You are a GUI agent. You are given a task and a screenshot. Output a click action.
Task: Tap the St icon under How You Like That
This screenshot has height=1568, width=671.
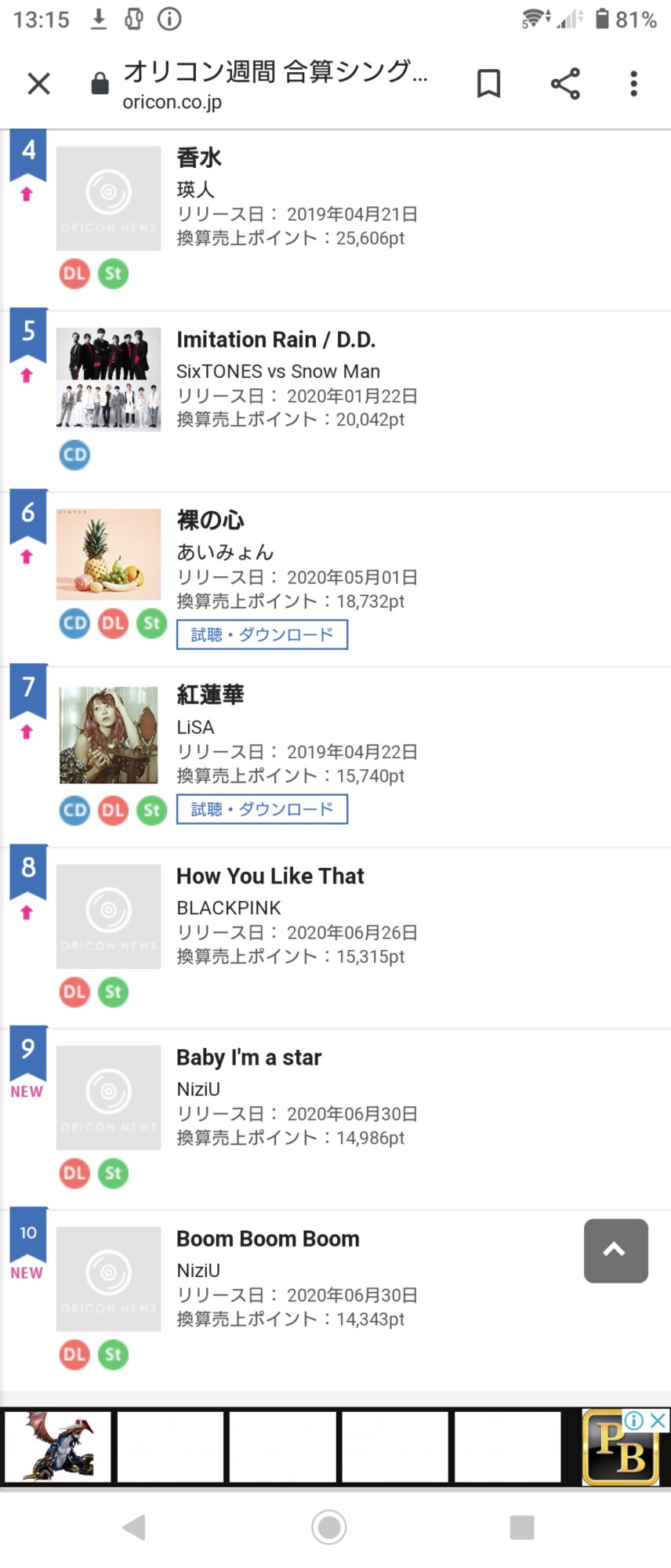tap(113, 993)
